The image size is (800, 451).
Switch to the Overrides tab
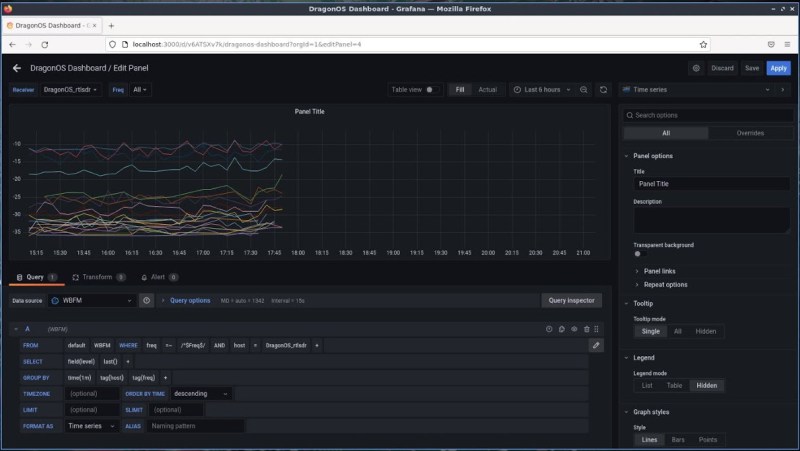[x=750, y=133]
